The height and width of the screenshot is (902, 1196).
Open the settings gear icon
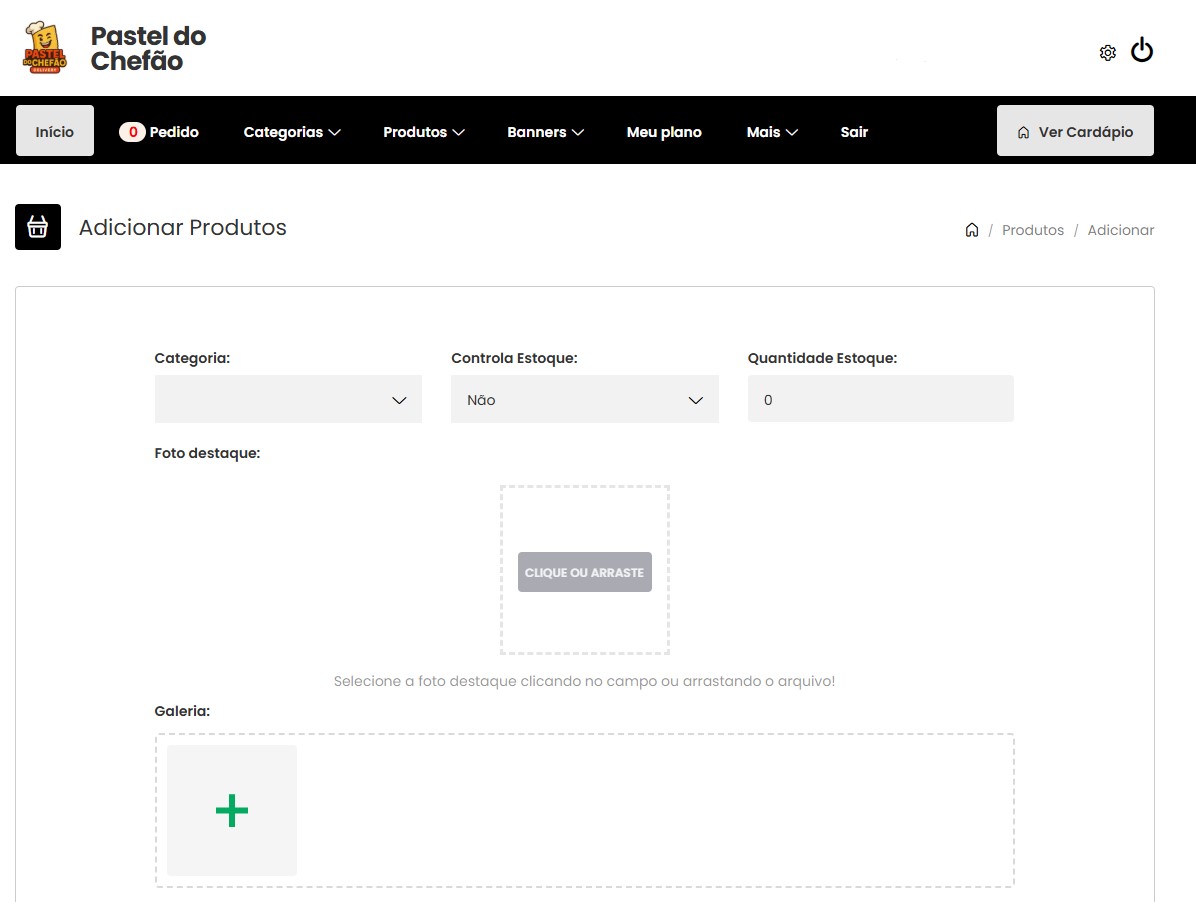click(x=1107, y=52)
